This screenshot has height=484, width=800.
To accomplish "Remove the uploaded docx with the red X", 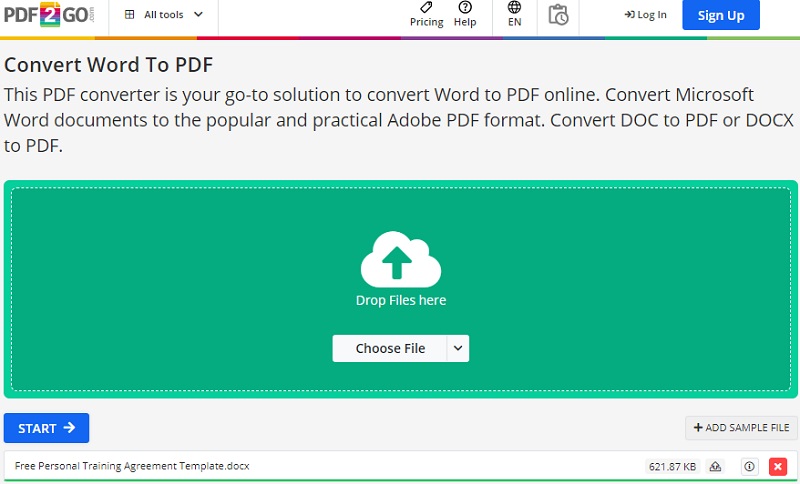I will pyautogui.click(x=778, y=466).
